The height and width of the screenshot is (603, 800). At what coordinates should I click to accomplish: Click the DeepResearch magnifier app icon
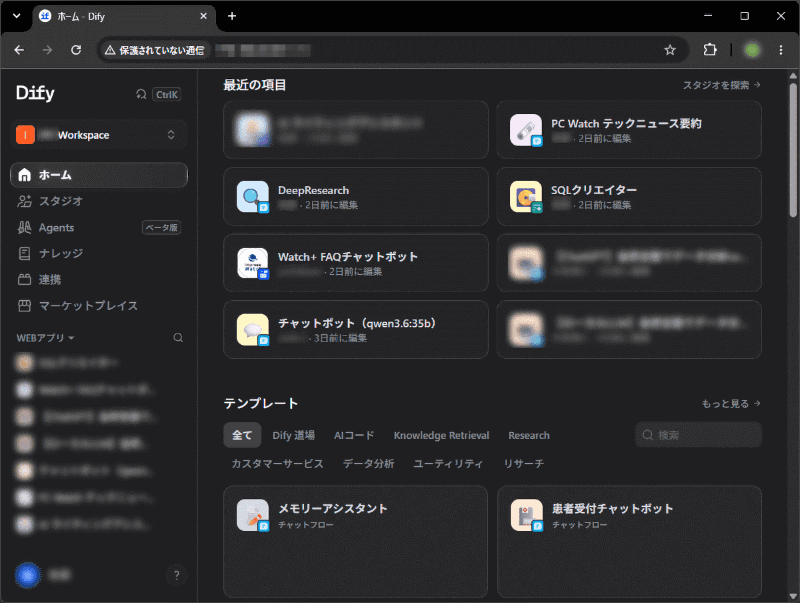point(253,196)
